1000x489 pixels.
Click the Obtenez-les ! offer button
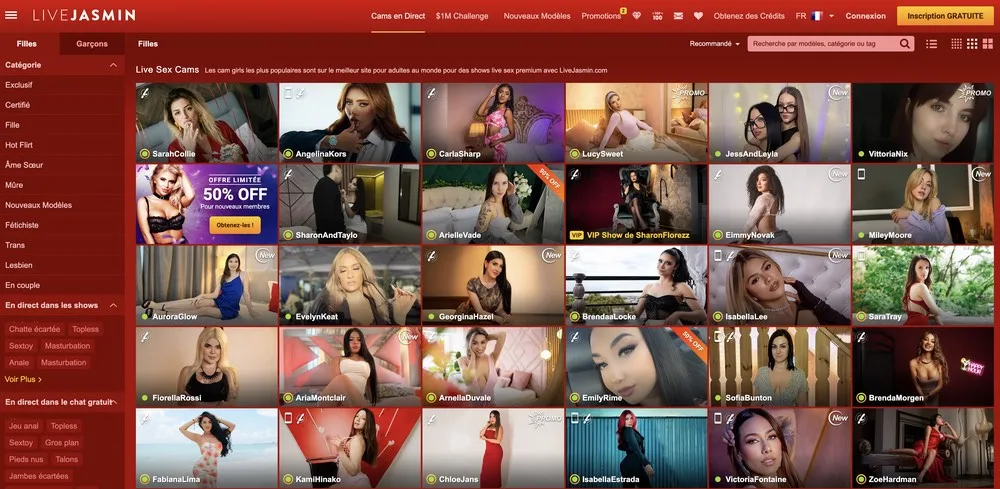[235, 225]
